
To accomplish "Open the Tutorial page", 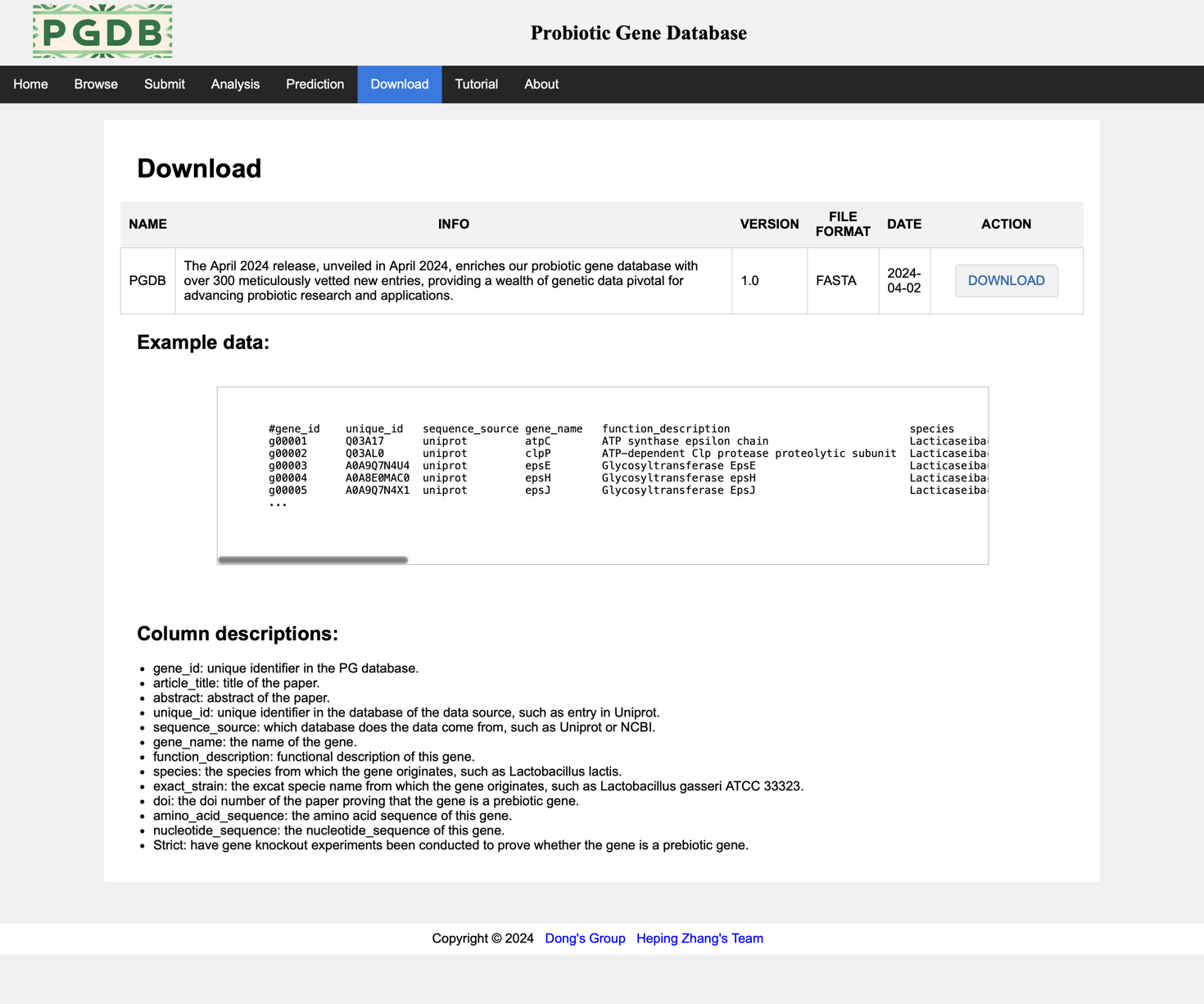I will coord(476,84).
